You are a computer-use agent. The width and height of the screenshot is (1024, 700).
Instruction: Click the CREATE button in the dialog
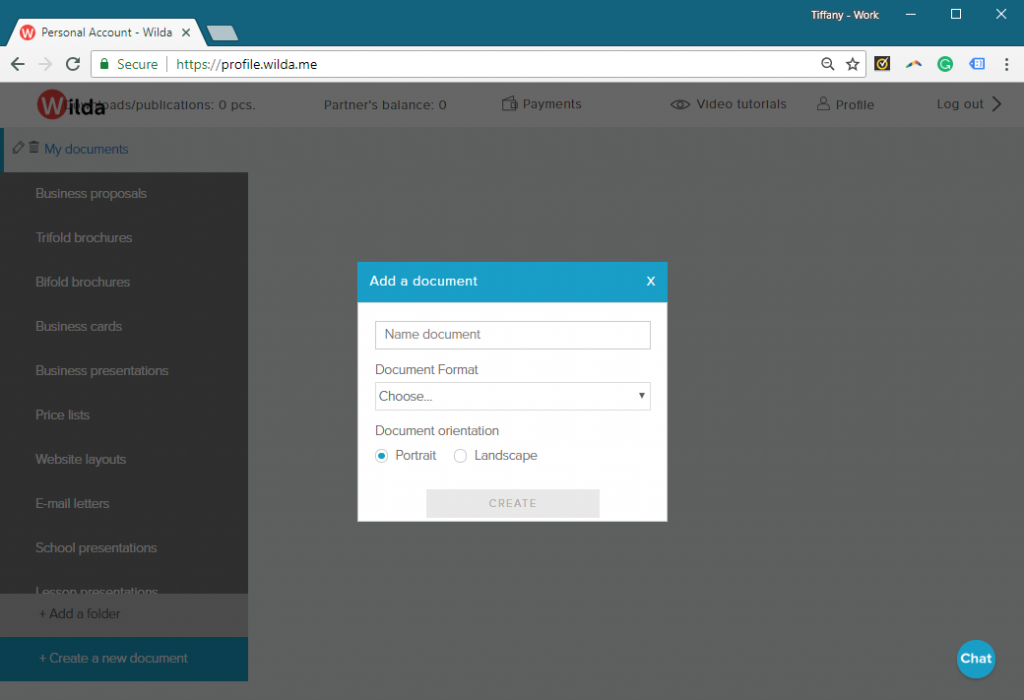[512, 503]
